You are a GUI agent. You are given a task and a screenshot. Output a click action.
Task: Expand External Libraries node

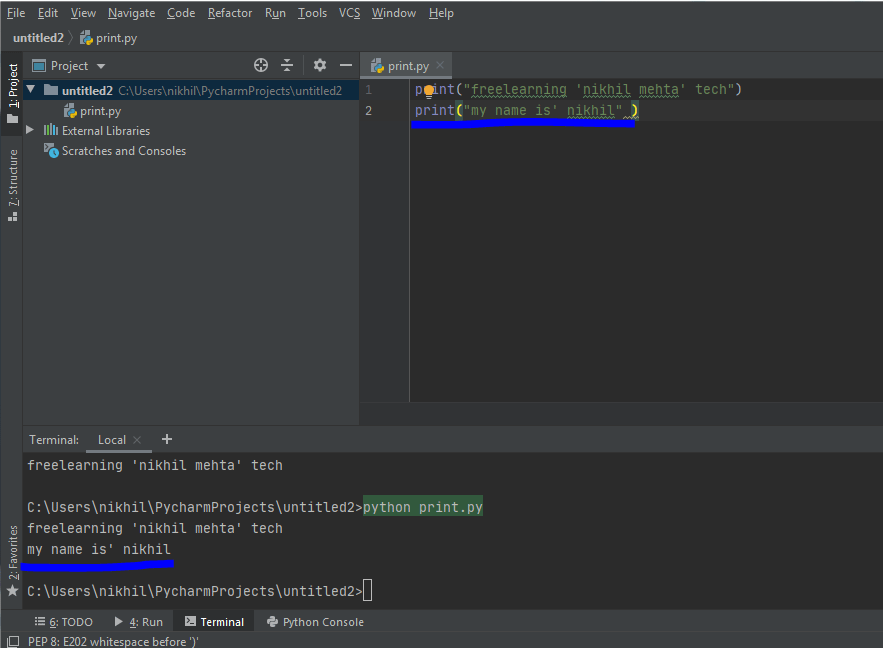click(30, 130)
